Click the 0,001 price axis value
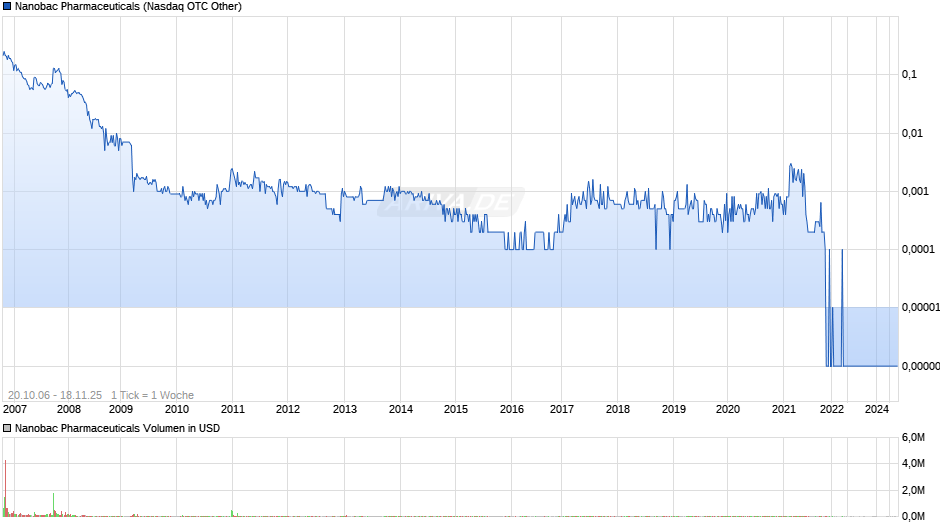Screen dimensions: 940x526 (x=915, y=191)
